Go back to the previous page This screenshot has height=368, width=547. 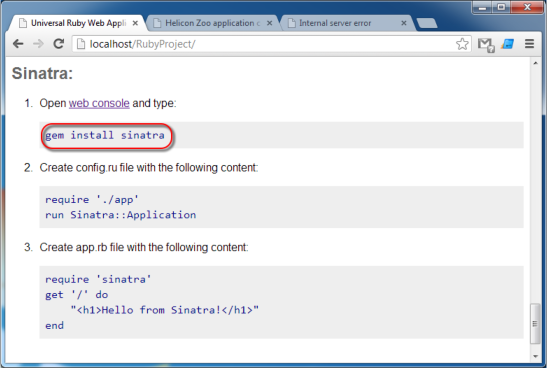18,44
